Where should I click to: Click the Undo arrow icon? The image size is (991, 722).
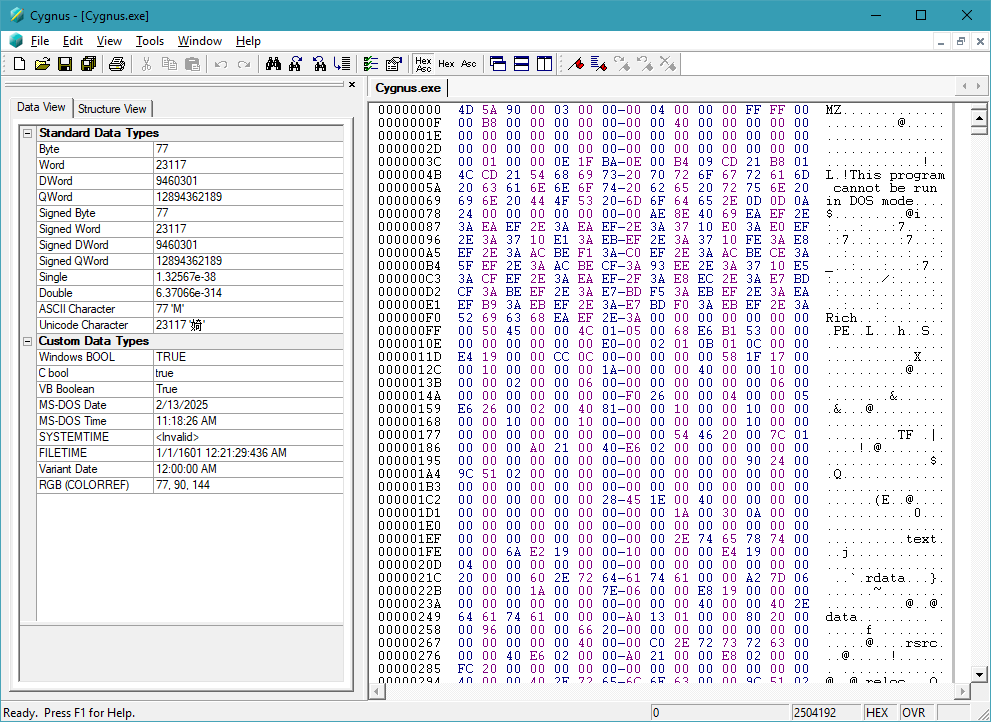221,64
